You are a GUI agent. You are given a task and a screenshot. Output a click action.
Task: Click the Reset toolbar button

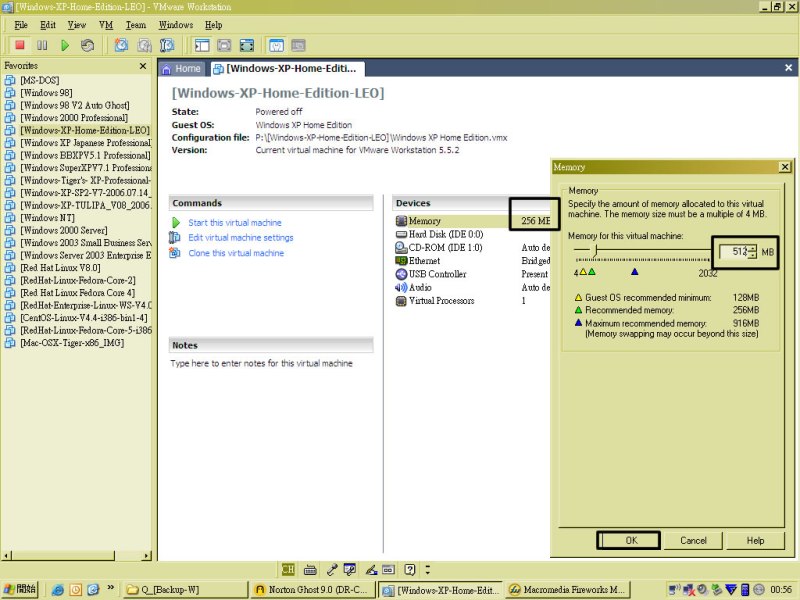pyautogui.click(x=87, y=45)
